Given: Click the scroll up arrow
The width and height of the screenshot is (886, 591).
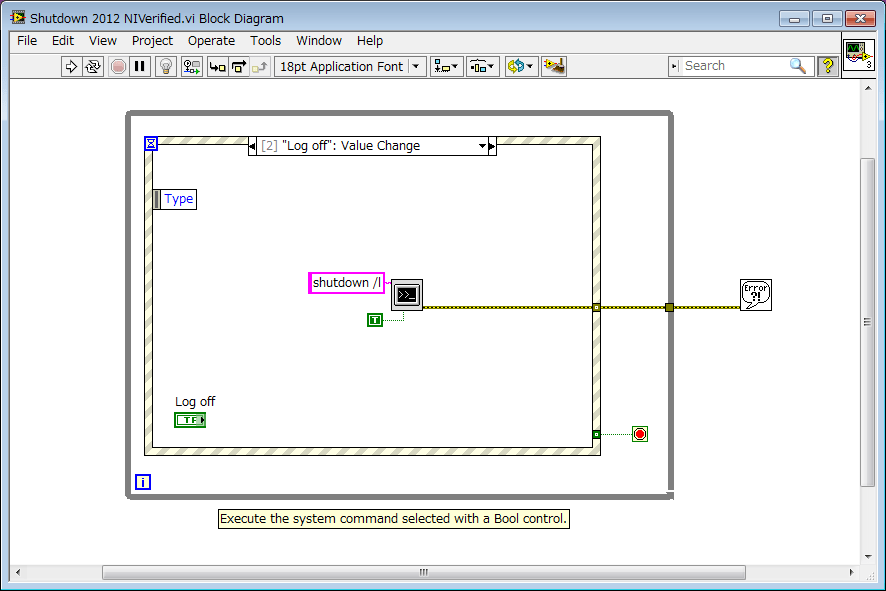Looking at the screenshot, I should click(868, 88).
